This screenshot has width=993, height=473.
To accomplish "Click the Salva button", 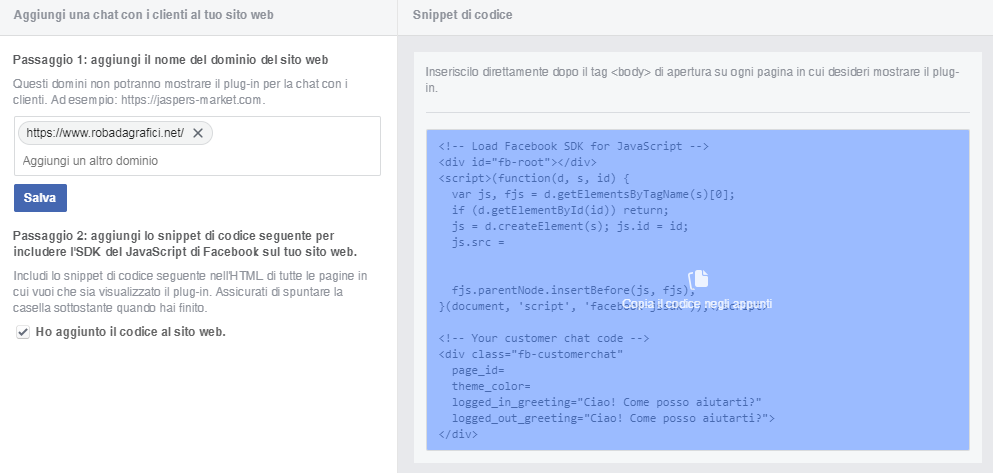I will (x=41, y=198).
